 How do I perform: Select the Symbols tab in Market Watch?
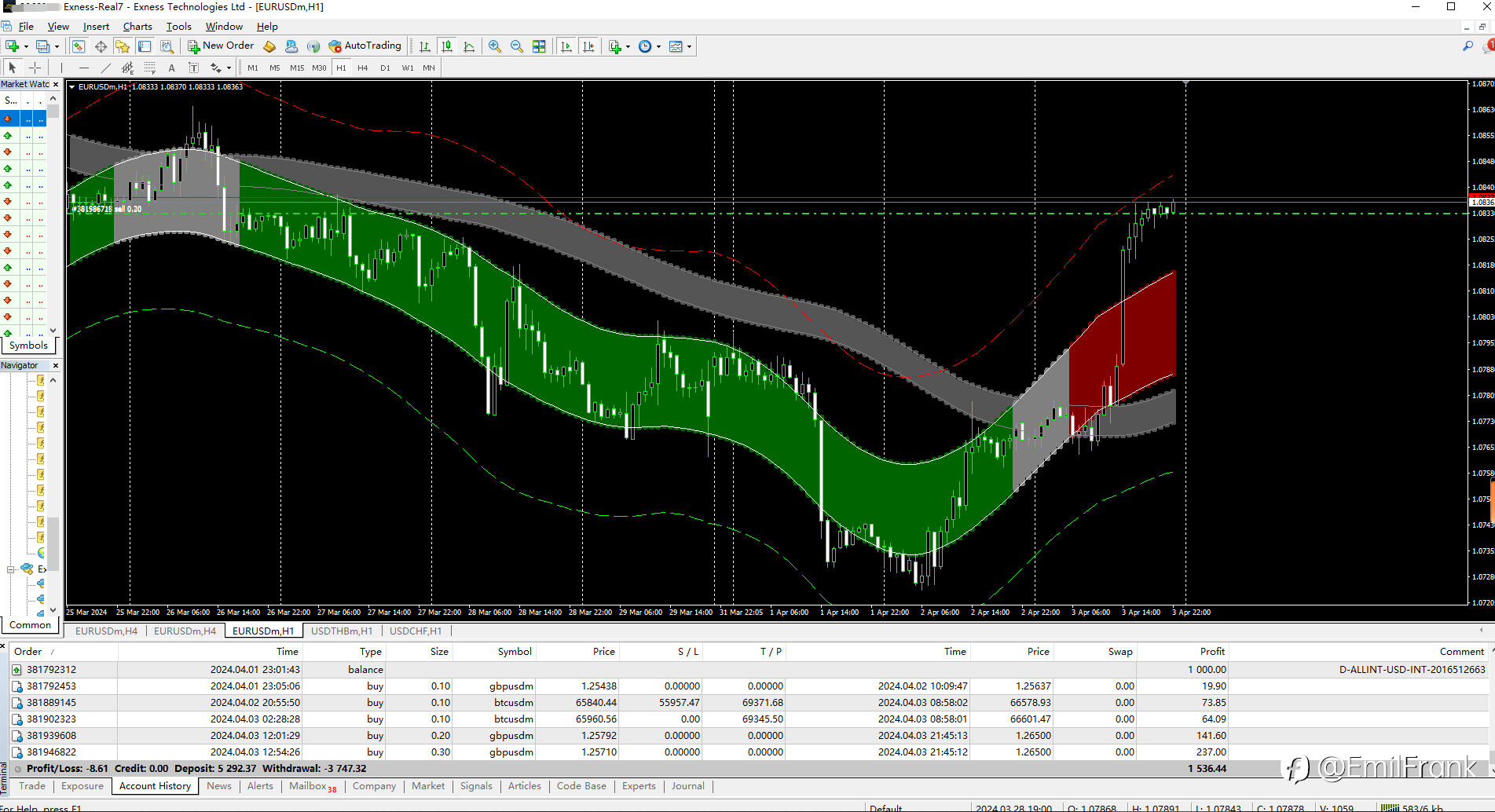coord(29,346)
